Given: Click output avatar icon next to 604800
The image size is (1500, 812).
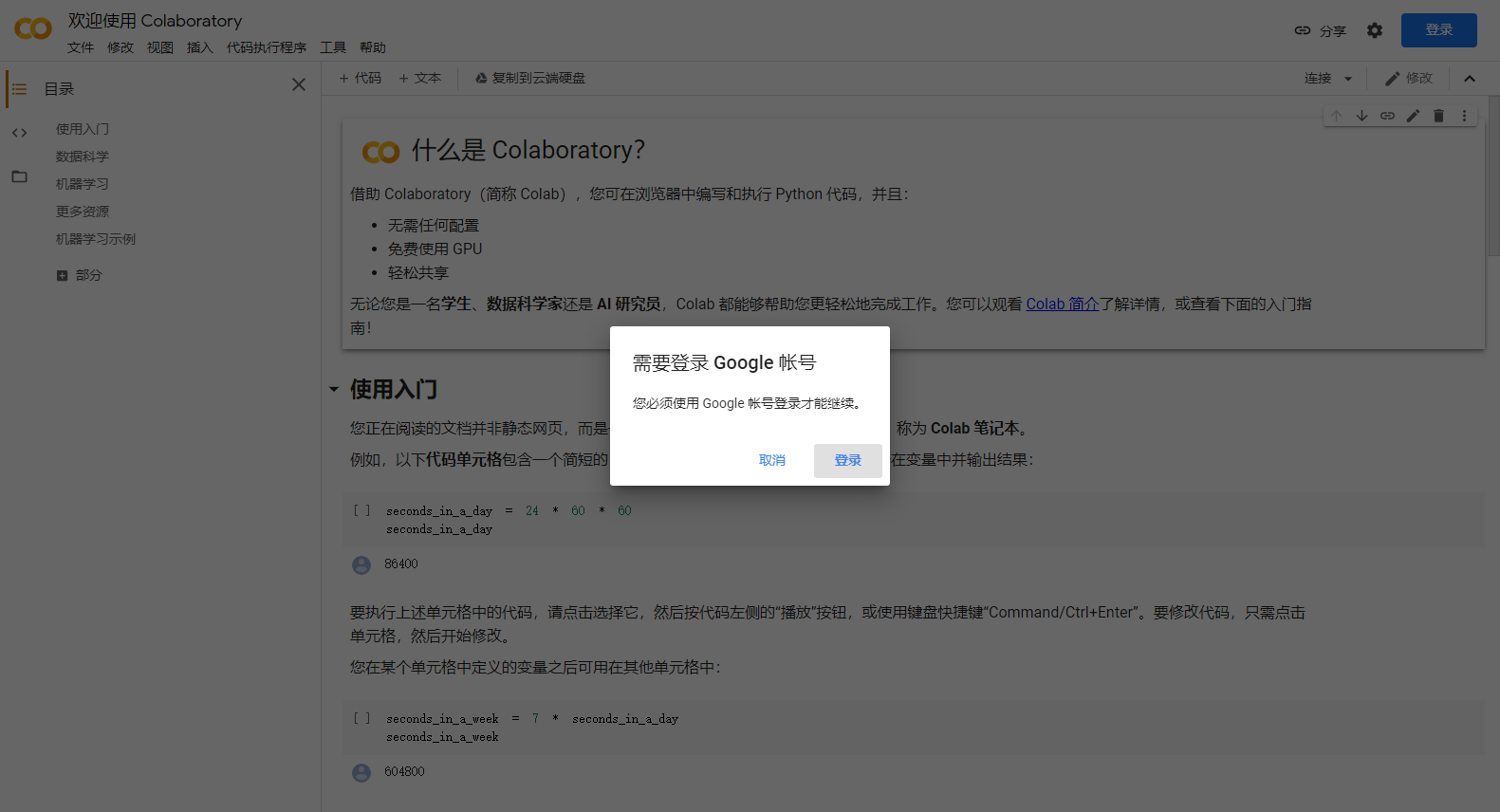Looking at the screenshot, I should coord(361,773).
